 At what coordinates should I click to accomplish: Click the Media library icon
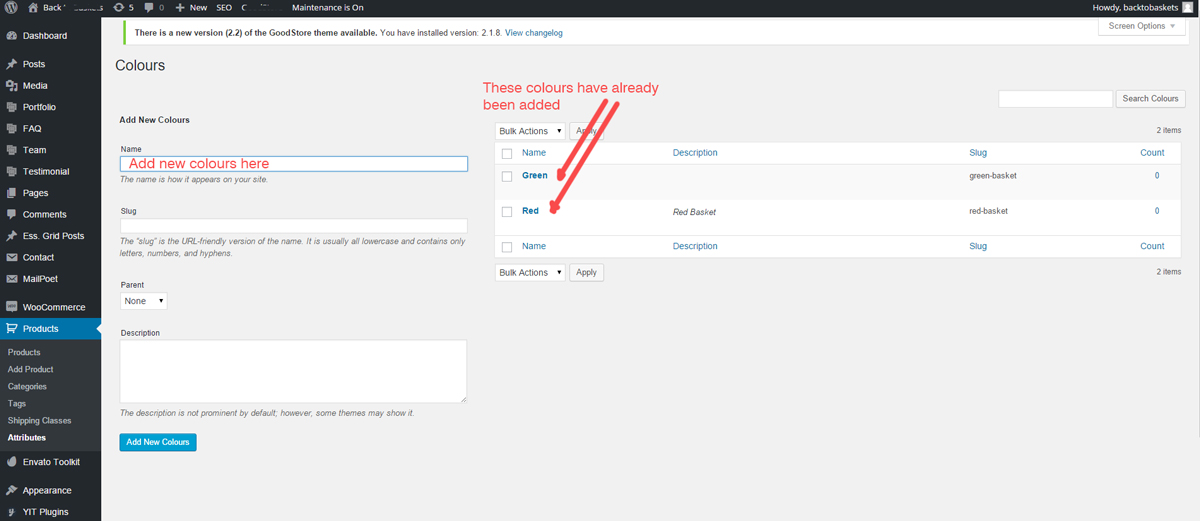[x=11, y=86]
